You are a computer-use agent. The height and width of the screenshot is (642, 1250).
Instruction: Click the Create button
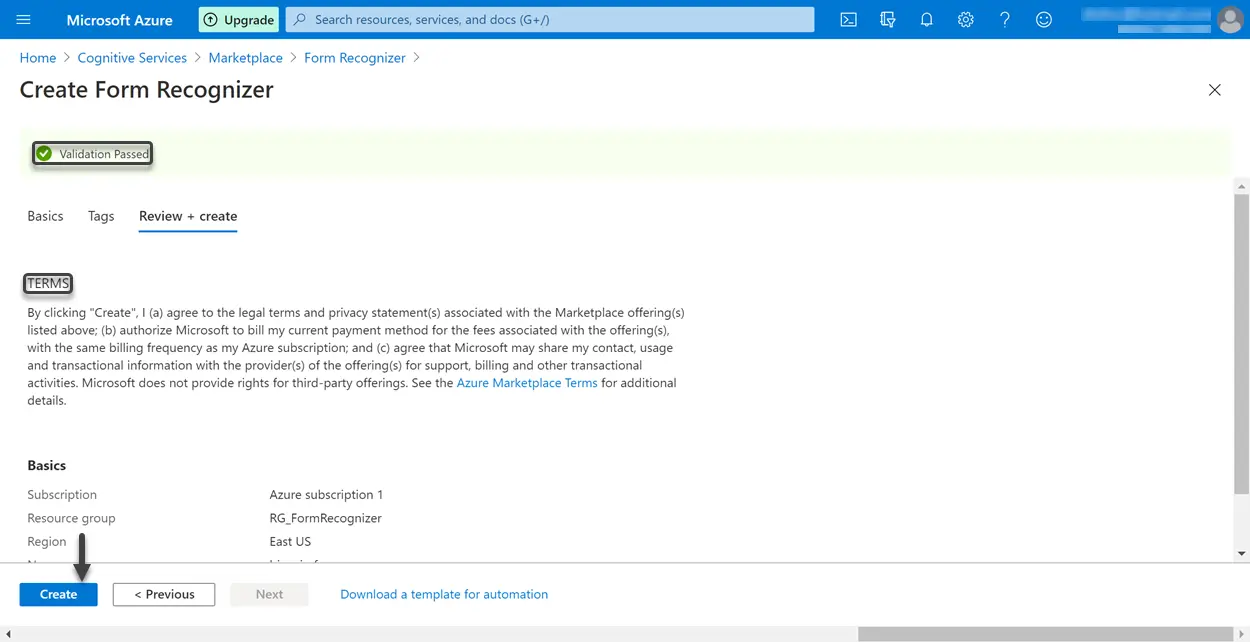[58, 594]
